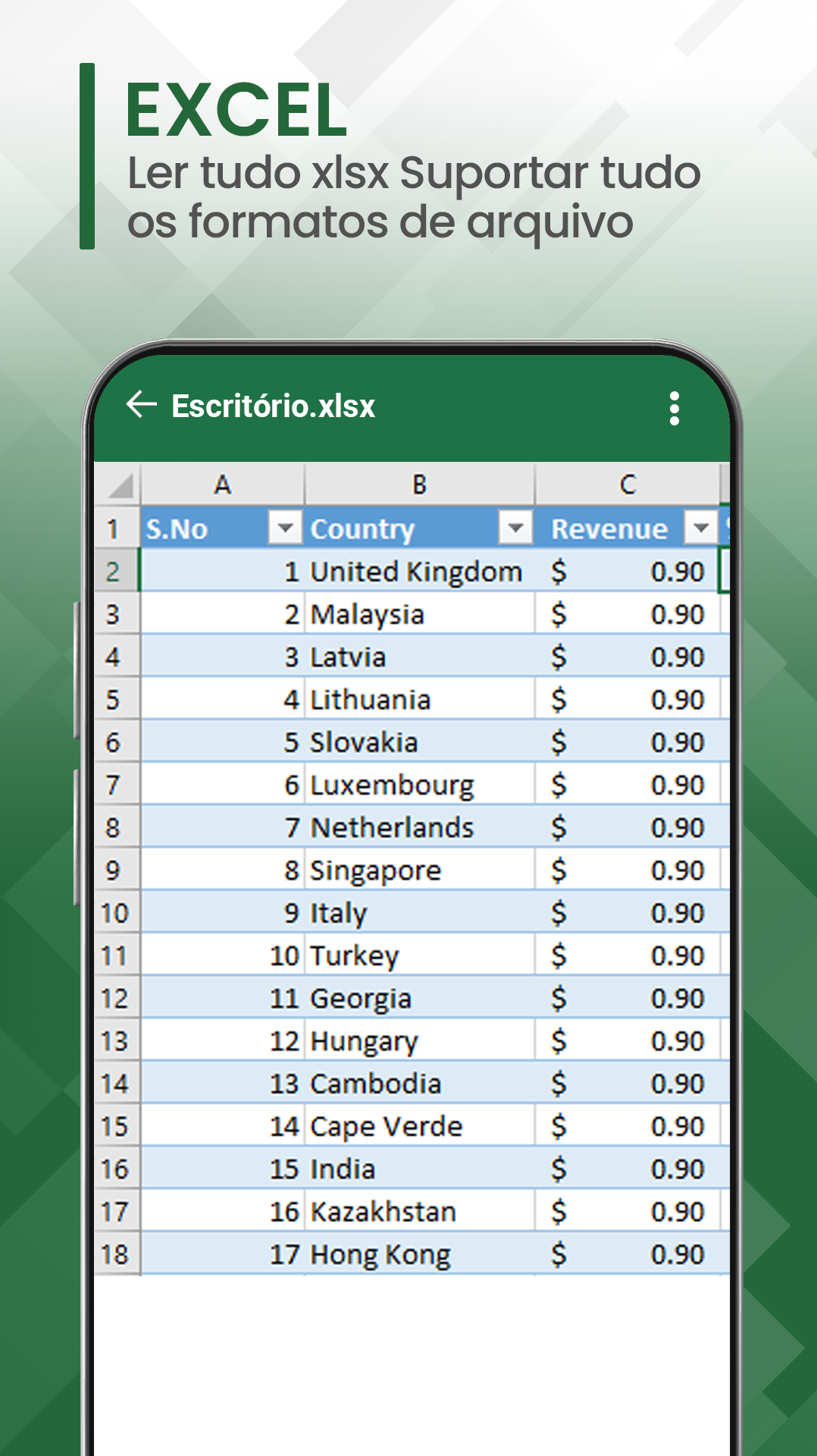Click revenue value in Italy row
Viewport: 817px width, 1456px height.
628,912
